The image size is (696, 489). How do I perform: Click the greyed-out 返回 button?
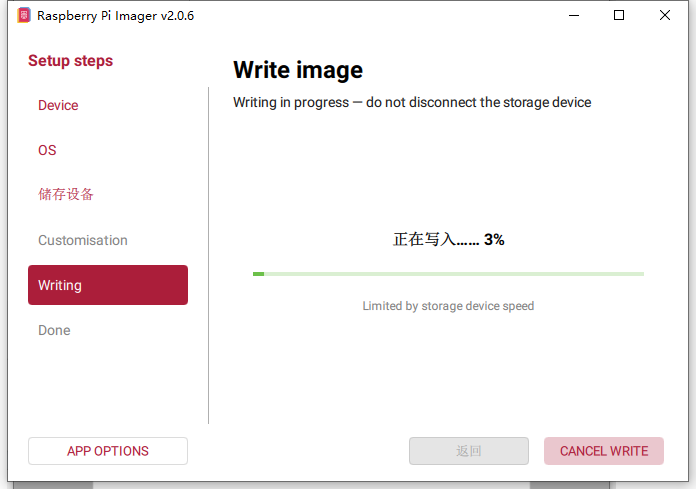(x=469, y=451)
